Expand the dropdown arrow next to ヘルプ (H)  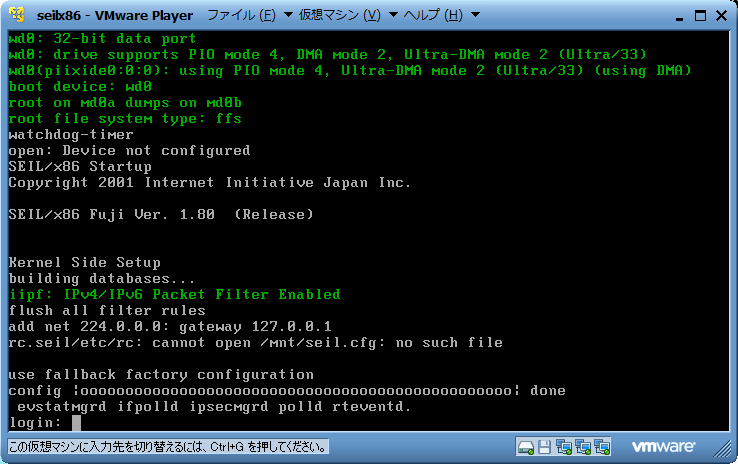pyautogui.click(x=476, y=15)
